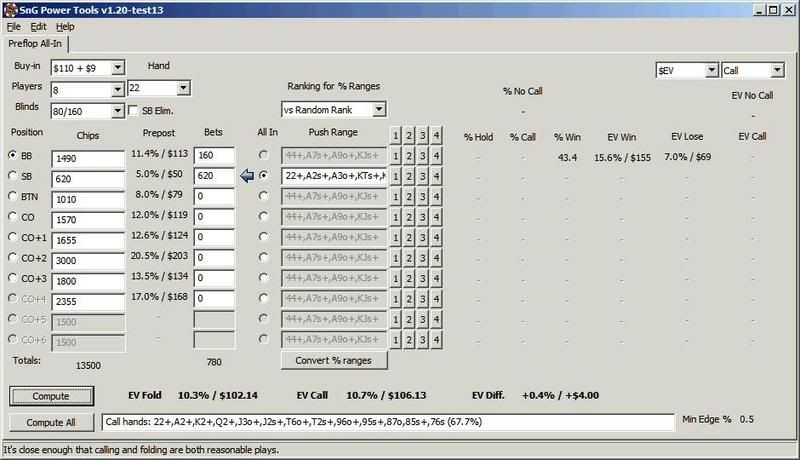This screenshot has height=460, width=800.
Task: Click preset button 3 in the SB row
Action: 424,176
